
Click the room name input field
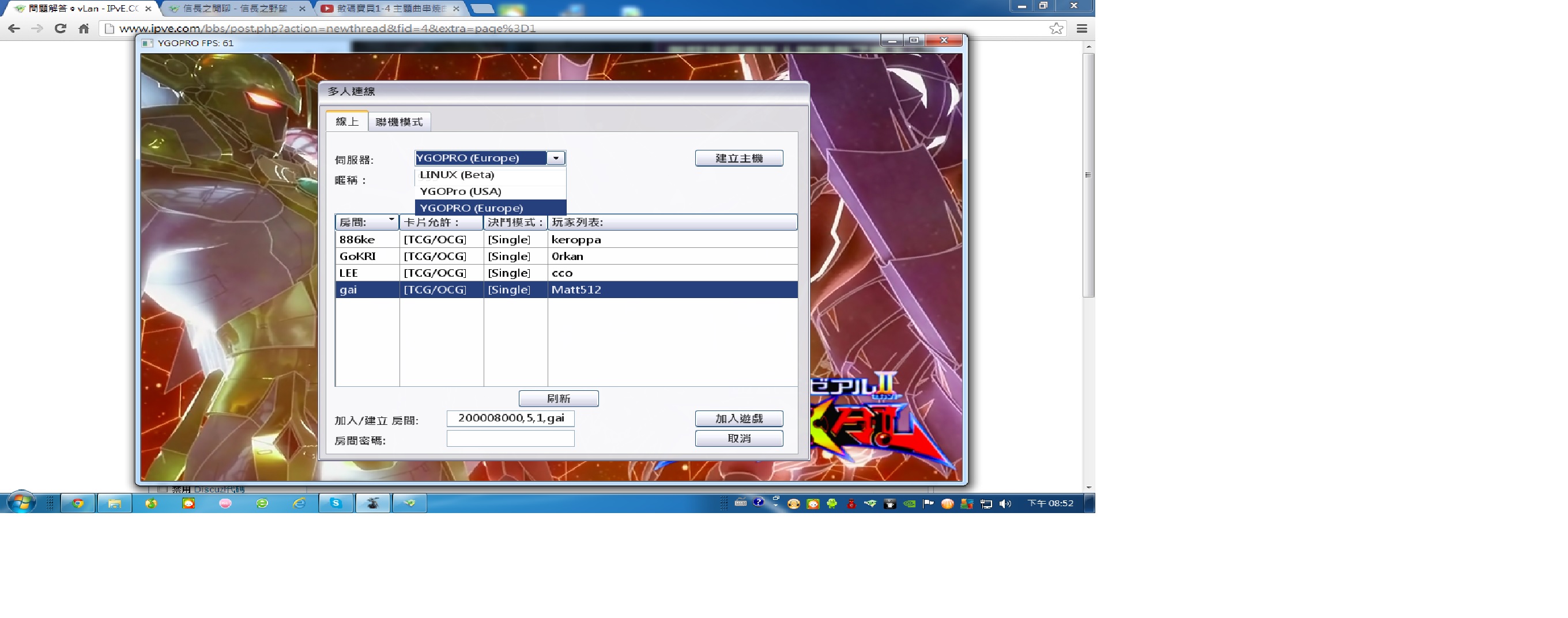coord(511,419)
